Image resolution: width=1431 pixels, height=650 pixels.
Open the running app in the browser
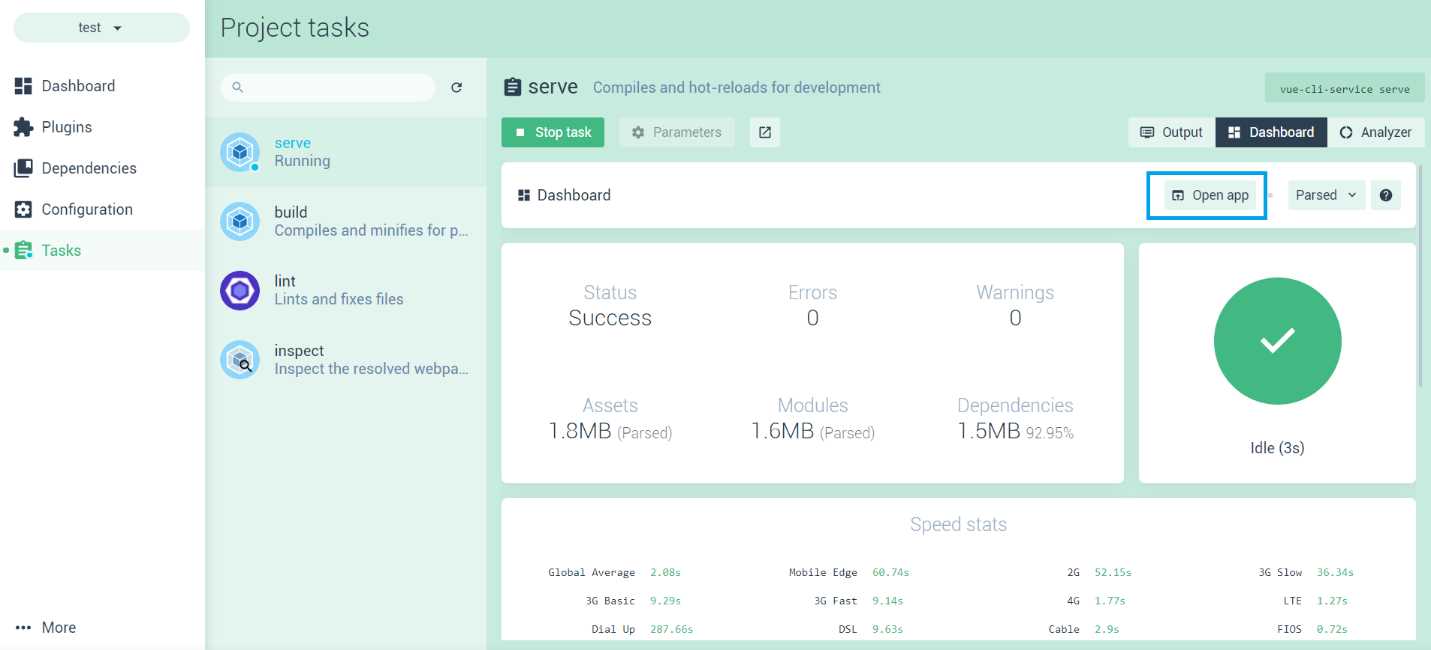[x=1206, y=195]
